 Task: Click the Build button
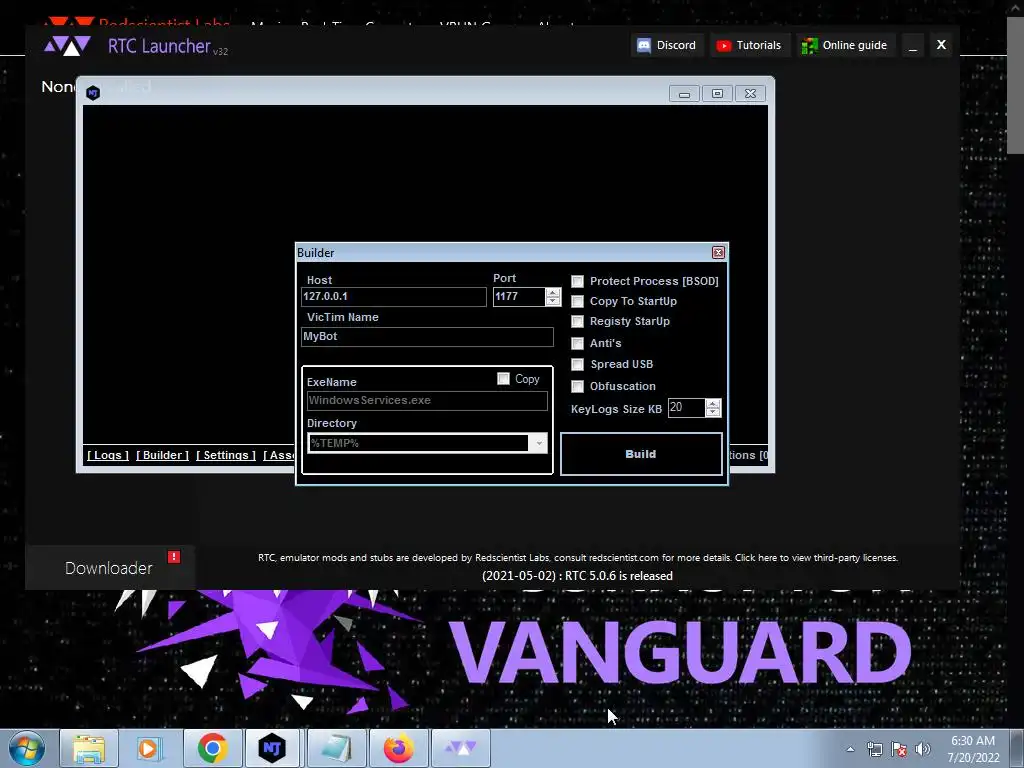[641, 454]
